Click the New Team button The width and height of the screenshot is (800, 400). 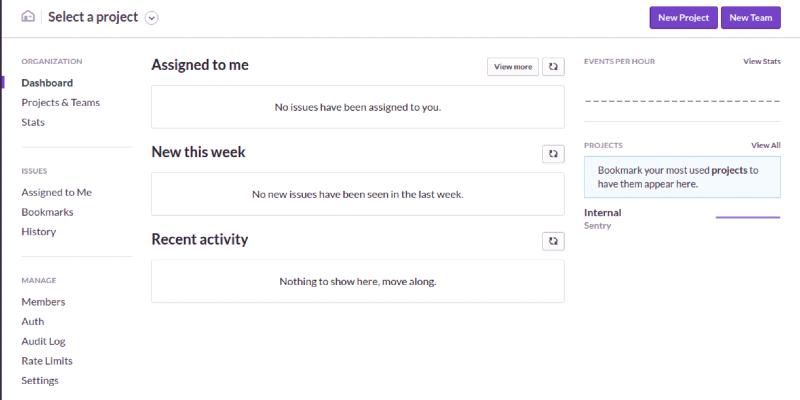click(750, 18)
